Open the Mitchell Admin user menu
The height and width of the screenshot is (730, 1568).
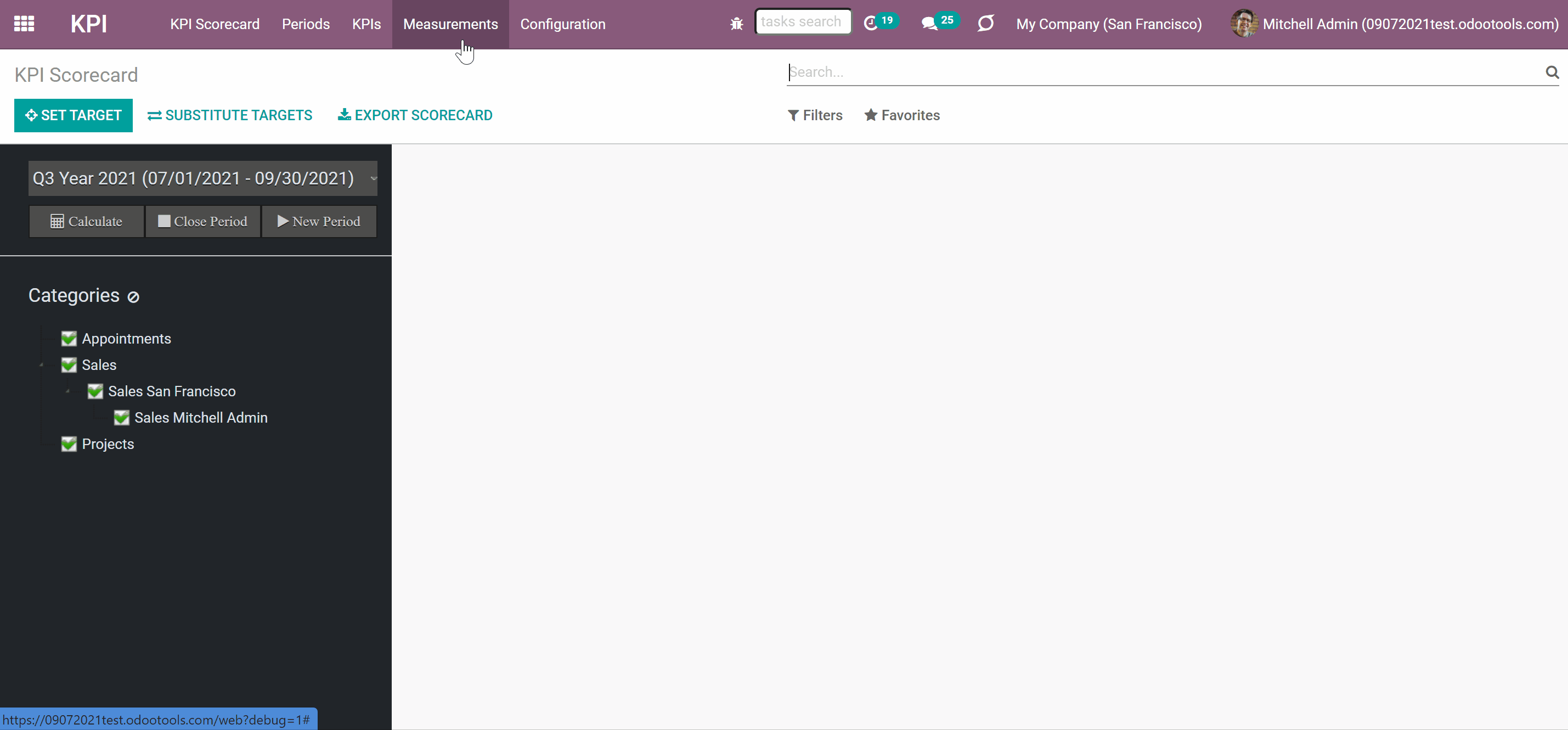point(1395,24)
